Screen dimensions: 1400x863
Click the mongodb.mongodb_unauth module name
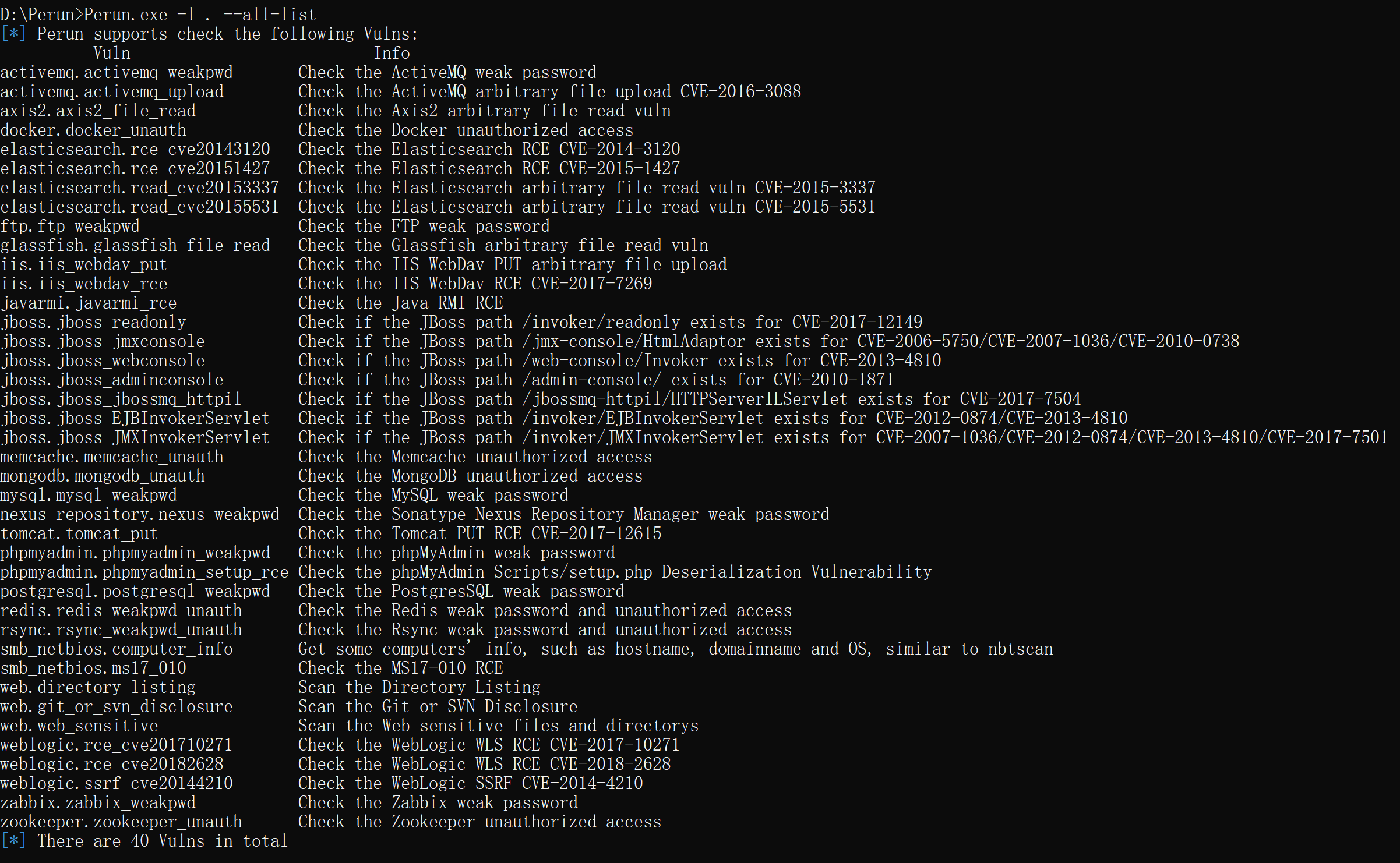pos(103,476)
